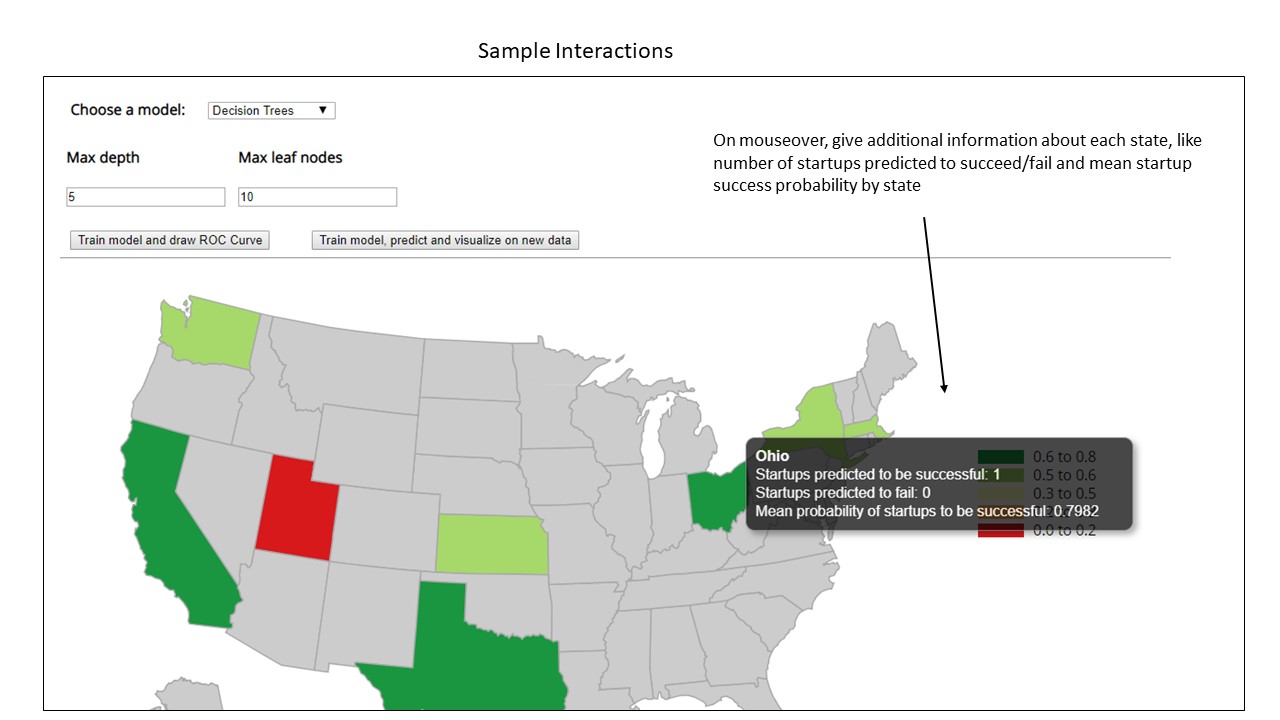Select the light green Kansas state

point(491,545)
